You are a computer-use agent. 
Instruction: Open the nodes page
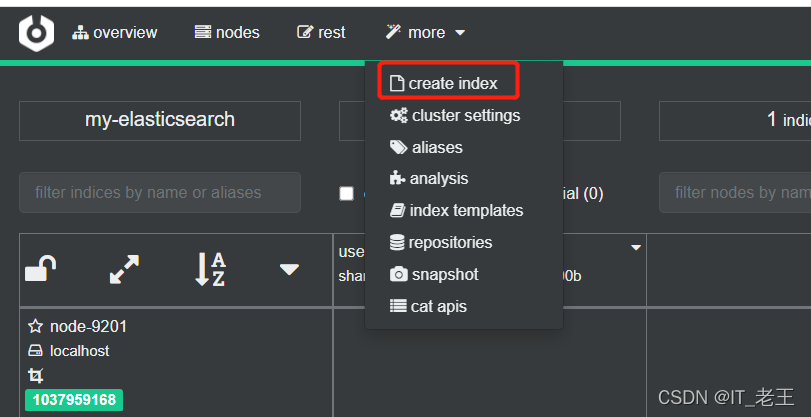[227, 32]
